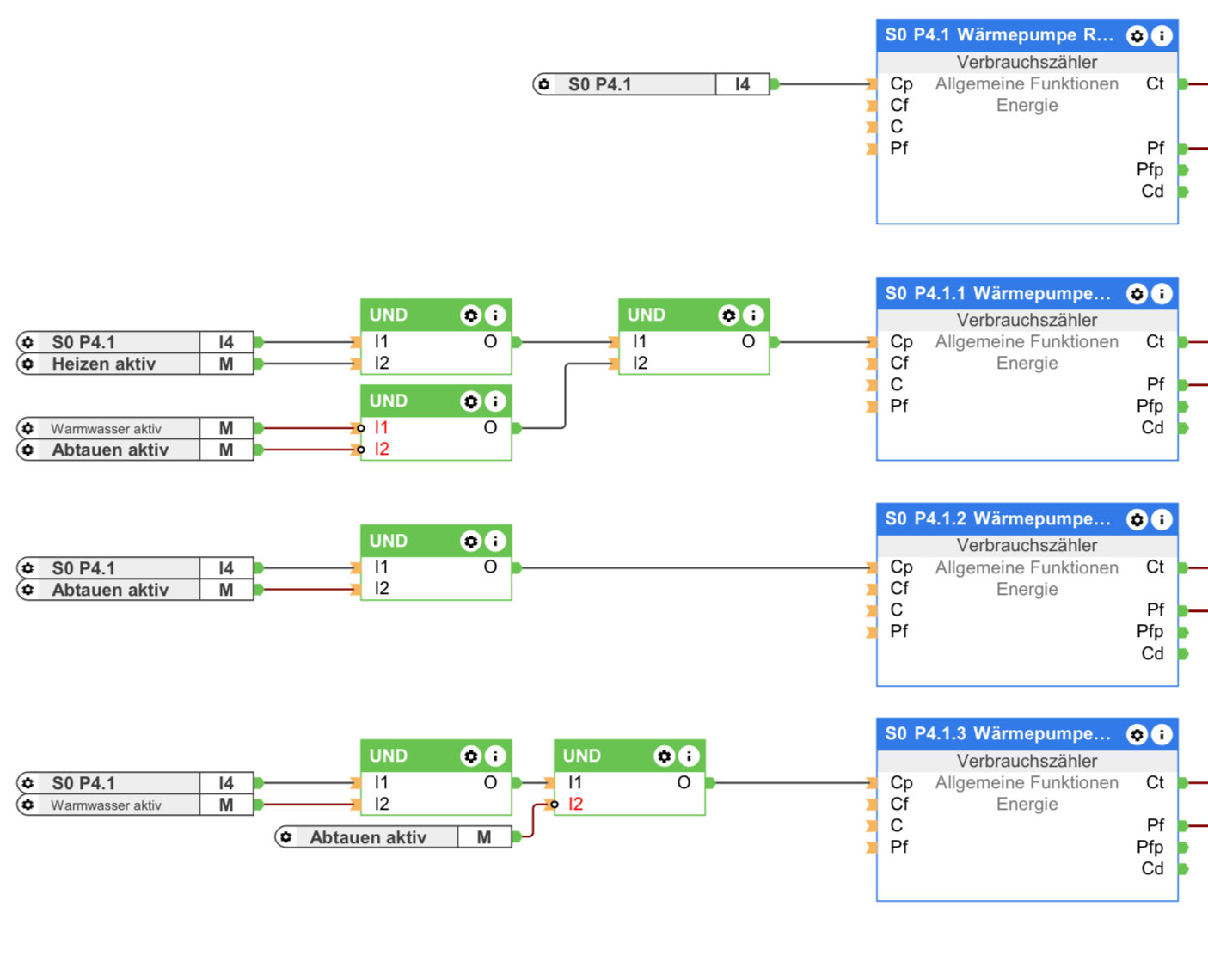Open gear of UND block feeding S0 P4.1.2 counter
The height and width of the screenshot is (980, 1208).
click(x=470, y=542)
